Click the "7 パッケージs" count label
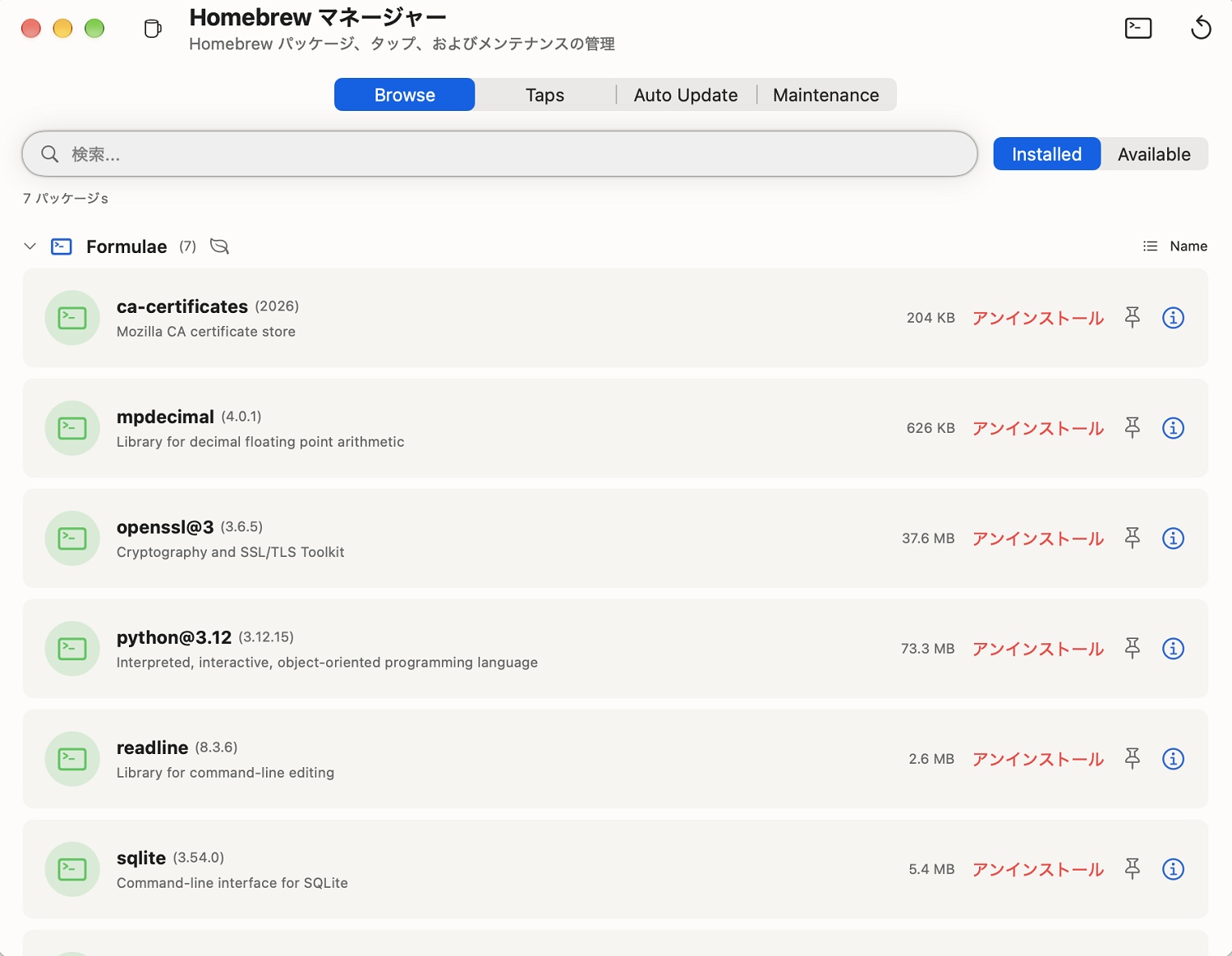Viewport: 1232px width, 956px height. point(66,198)
